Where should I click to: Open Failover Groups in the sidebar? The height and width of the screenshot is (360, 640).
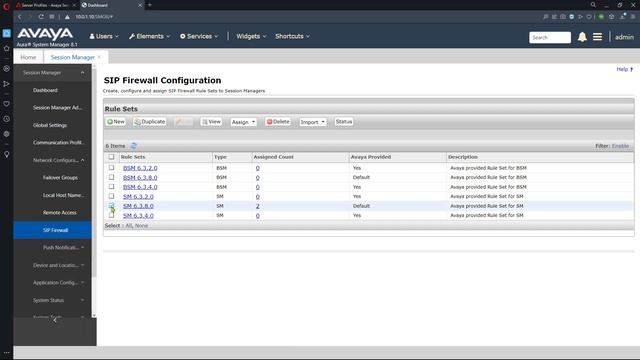click(x=60, y=178)
